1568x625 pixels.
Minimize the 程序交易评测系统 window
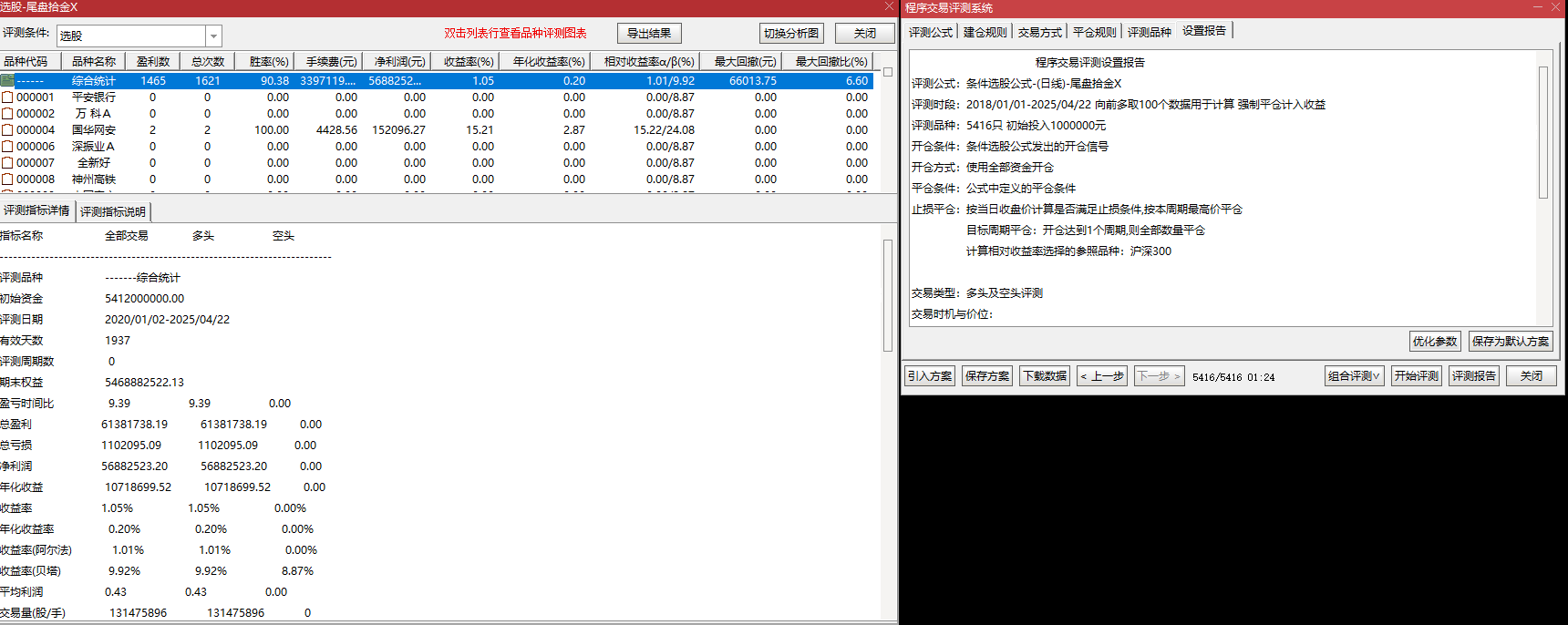(x=1537, y=7)
